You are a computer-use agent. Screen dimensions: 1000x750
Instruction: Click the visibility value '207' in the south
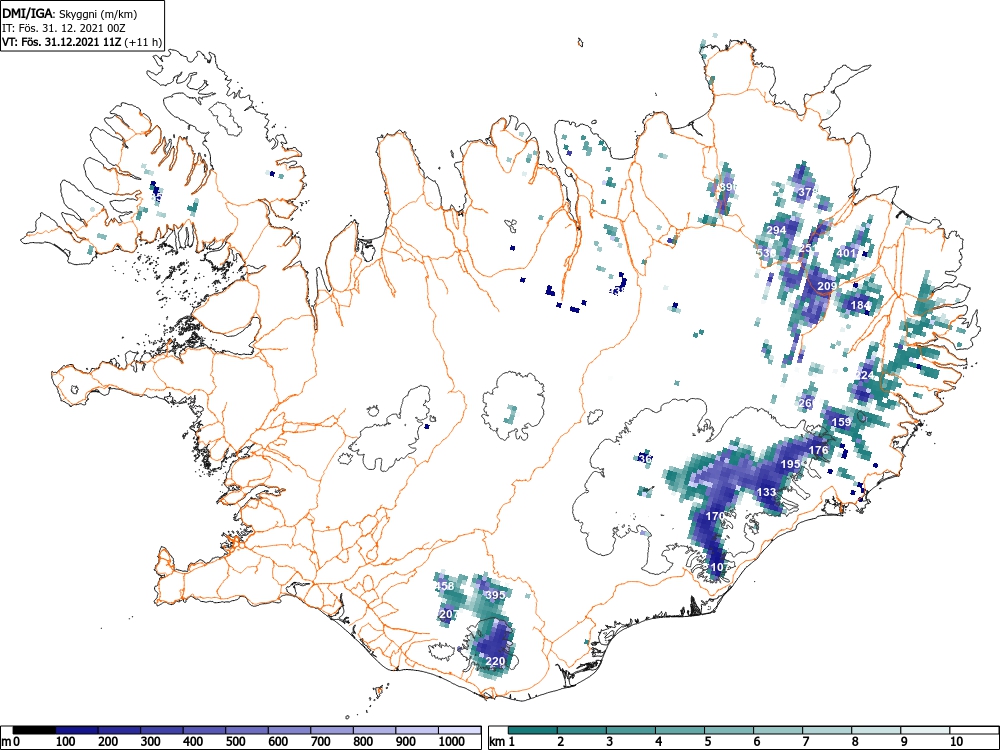tap(449, 614)
